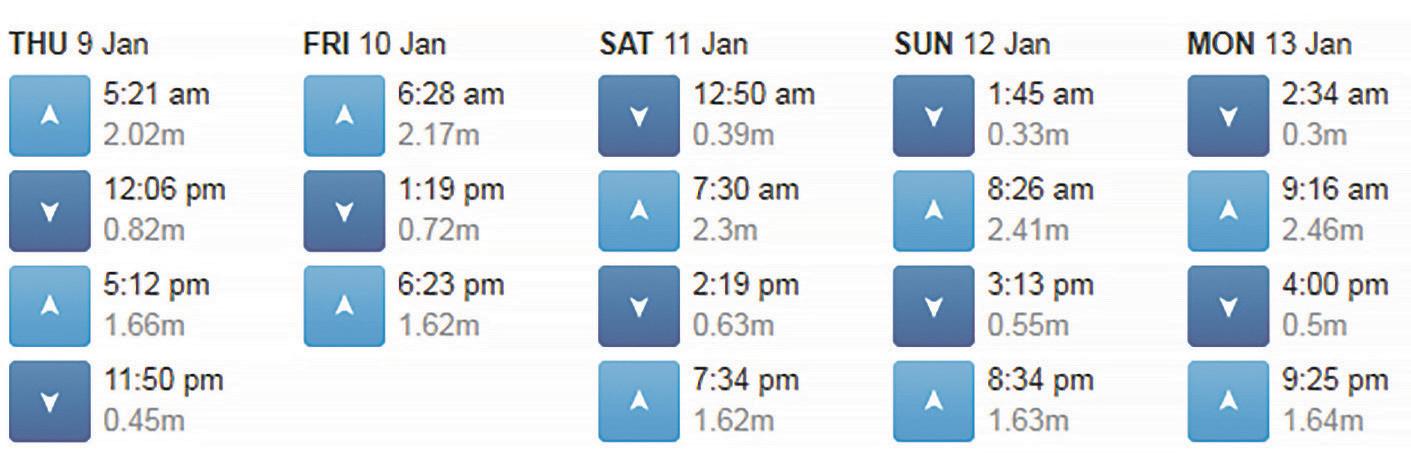The image size is (1411, 474).
Task: Click low tide icon at 1:19 pm Friday
Action: (x=344, y=211)
